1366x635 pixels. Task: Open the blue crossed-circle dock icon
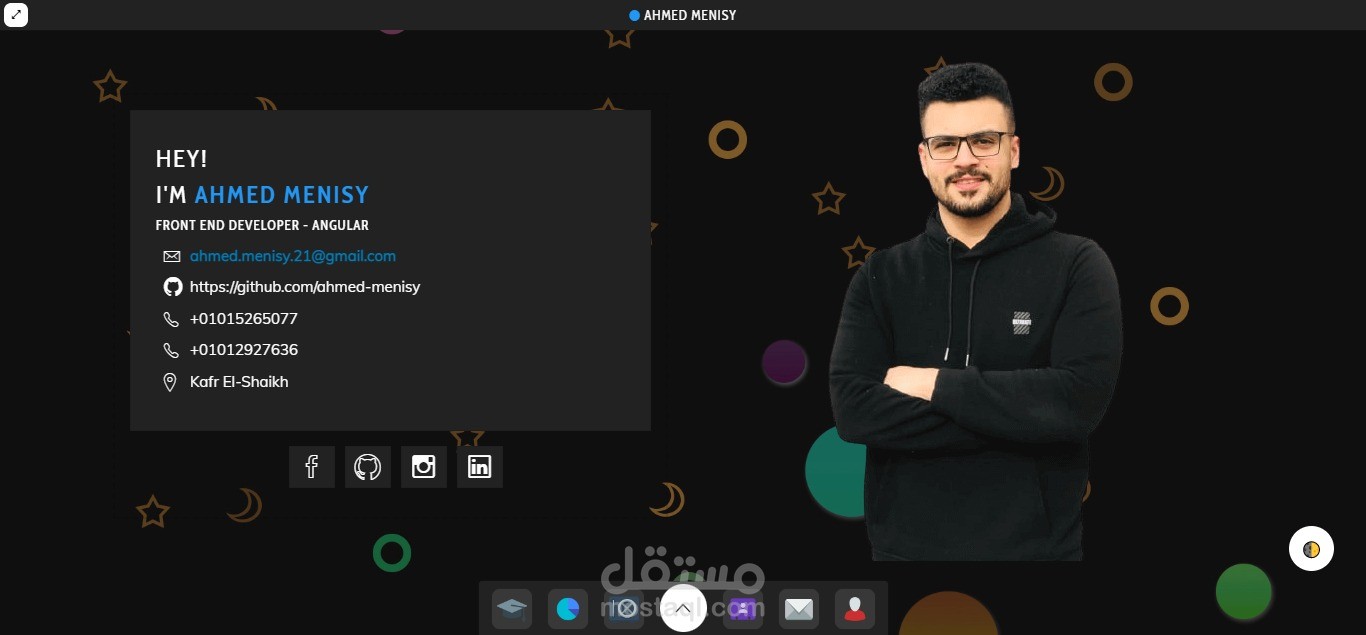[626, 609]
